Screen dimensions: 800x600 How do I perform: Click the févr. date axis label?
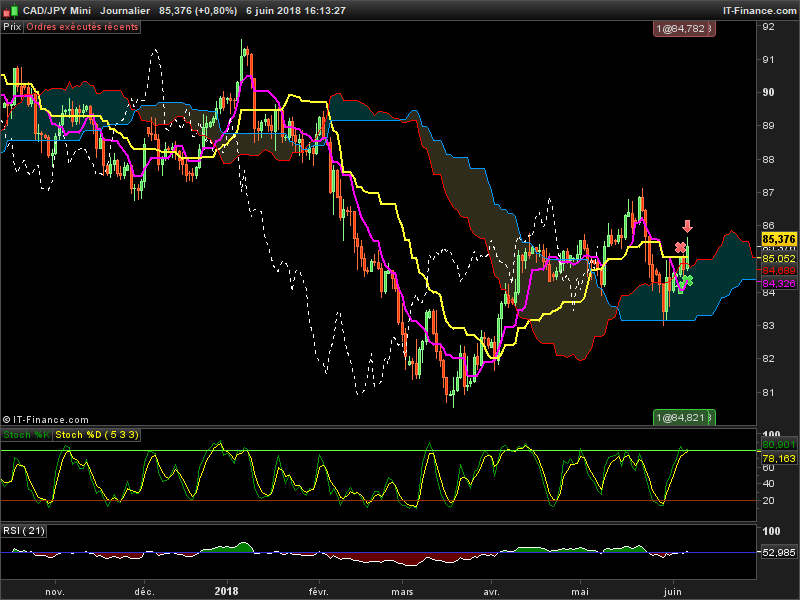point(319,591)
